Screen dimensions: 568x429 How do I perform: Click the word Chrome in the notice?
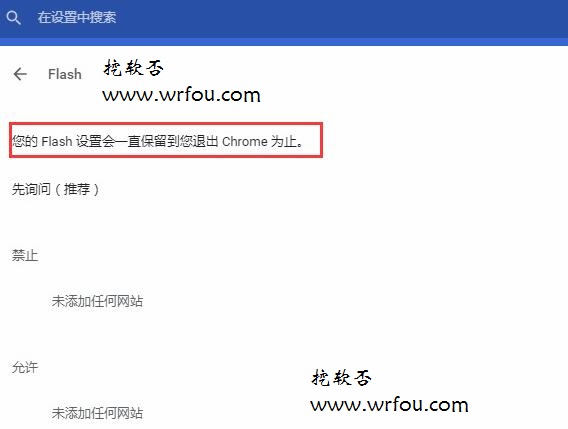(x=245, y=141)
